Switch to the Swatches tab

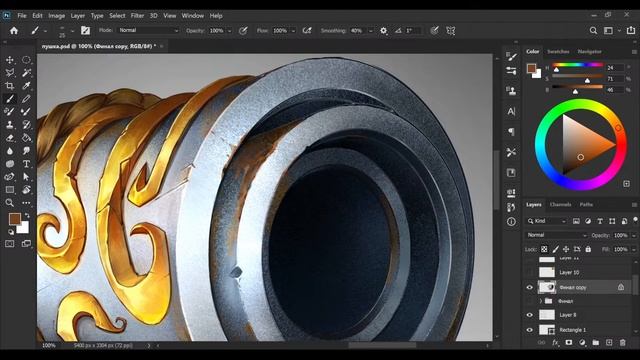coord(558,51)
